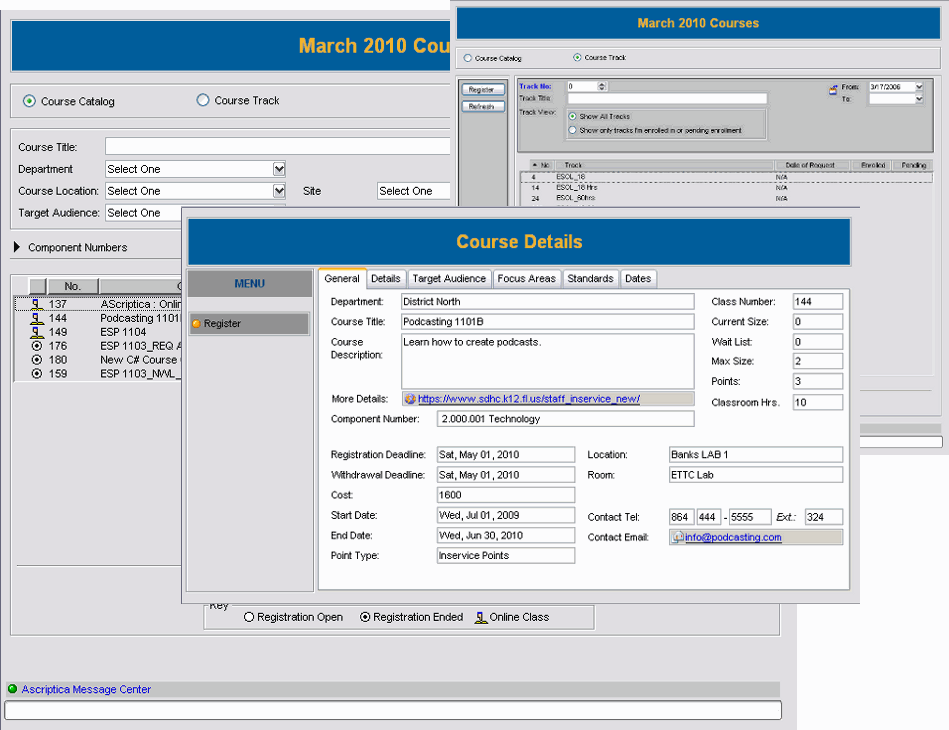The height and width of the screenshot is (730, 949).
Task: Click the registration-ended icon for course 176
Action: click(x=37, y=346)
